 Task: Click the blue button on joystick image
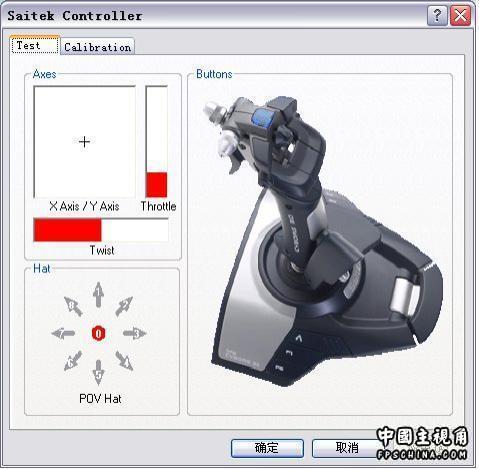pos(262,118)
